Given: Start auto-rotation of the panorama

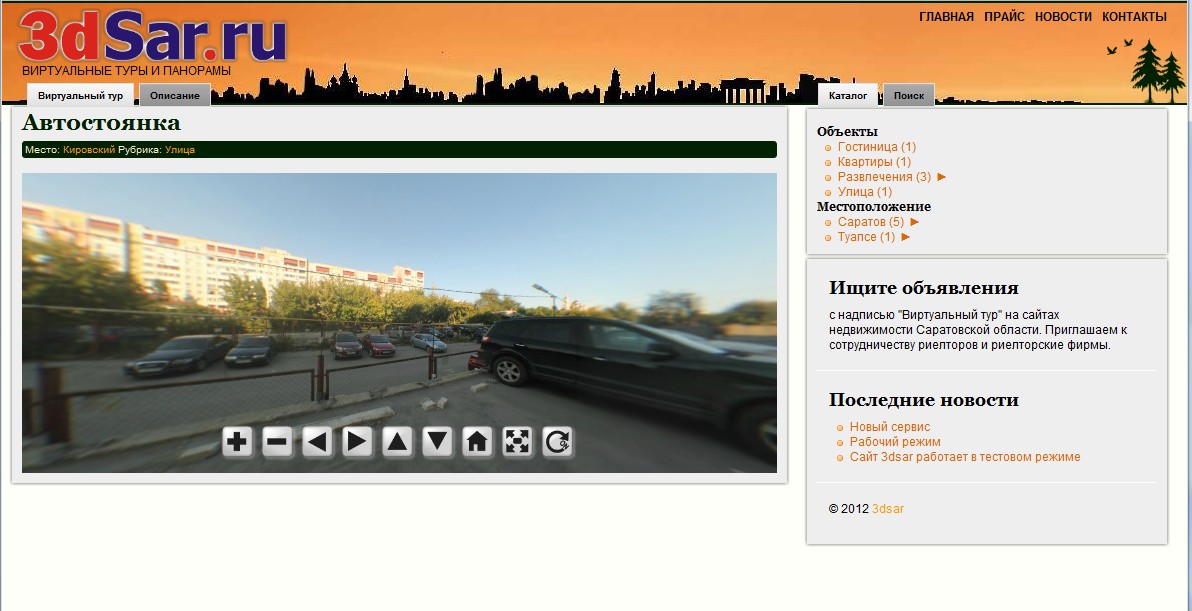Looking at the screenshot, I should tap(557, 442).
